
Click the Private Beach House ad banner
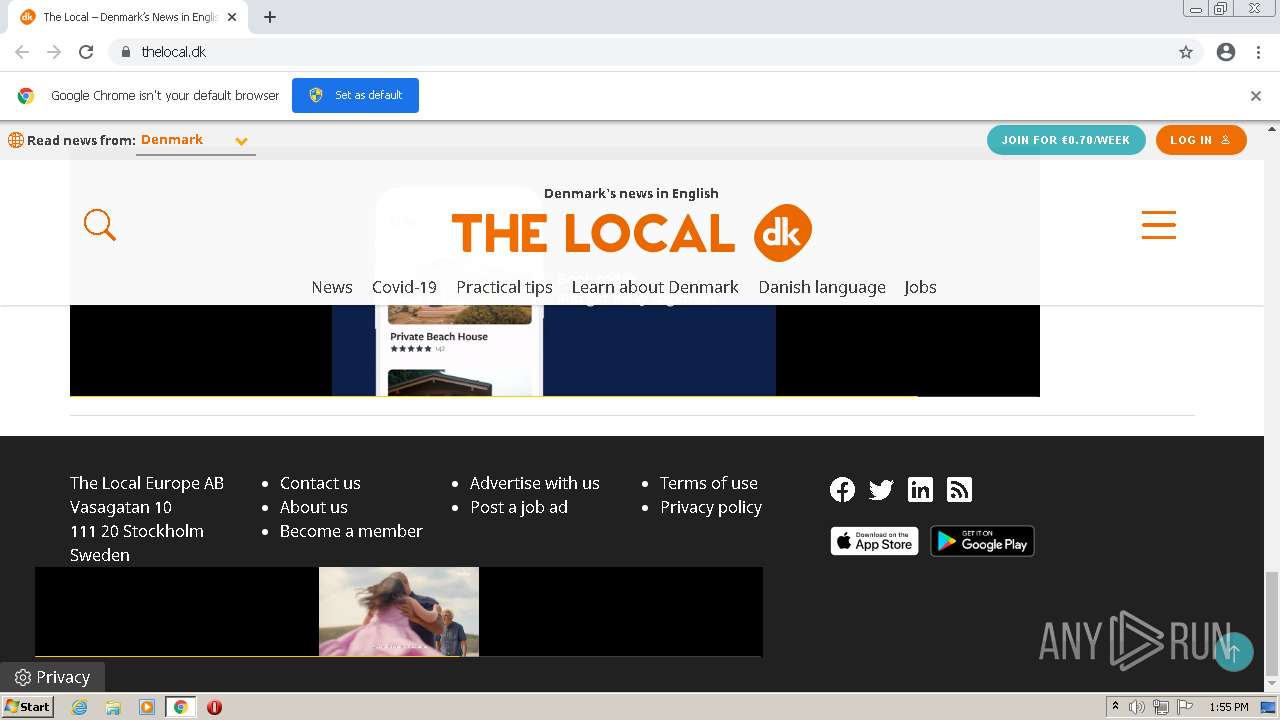click(554, 350)
